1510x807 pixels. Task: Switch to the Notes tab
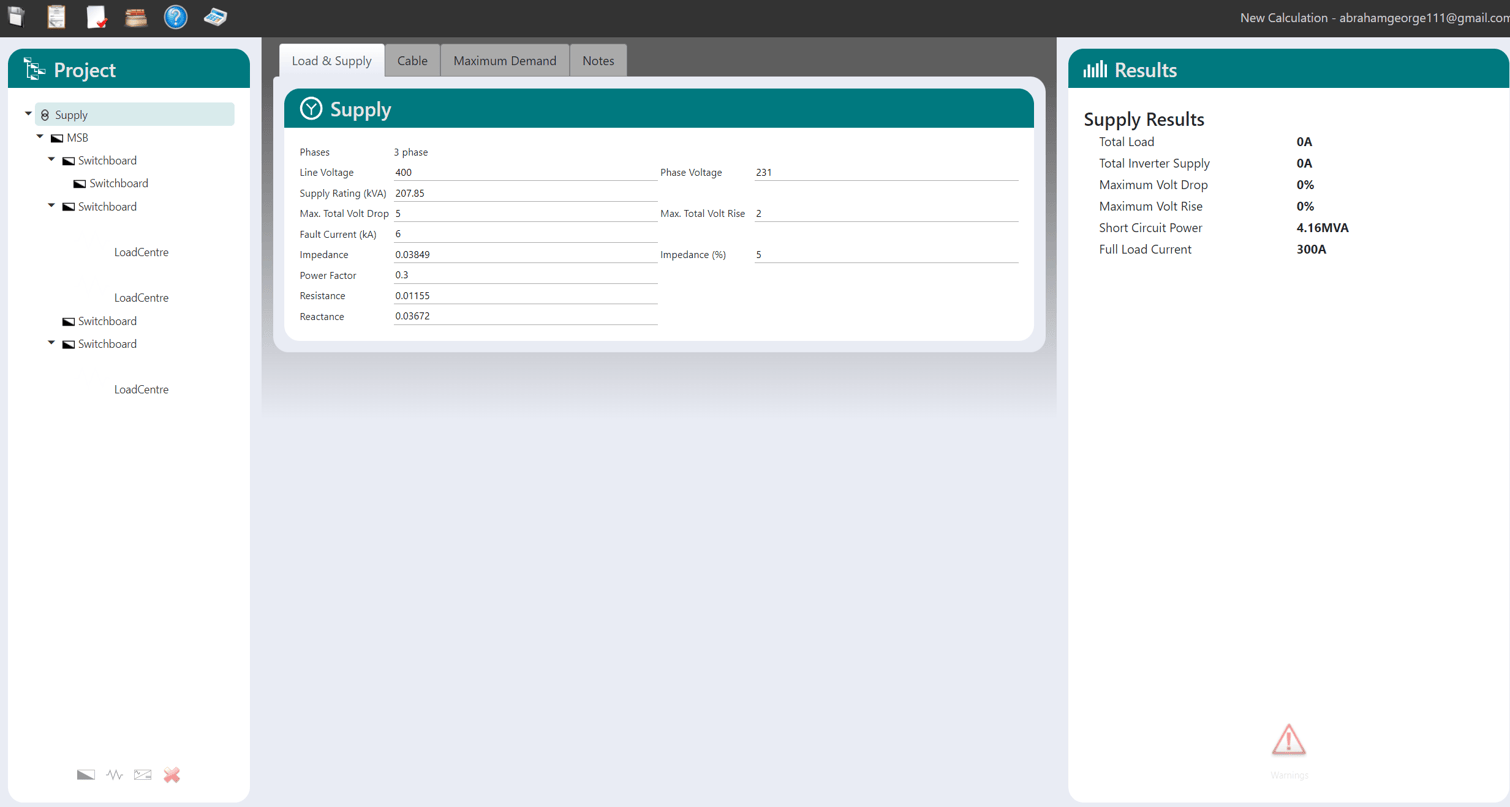[598, 60]
